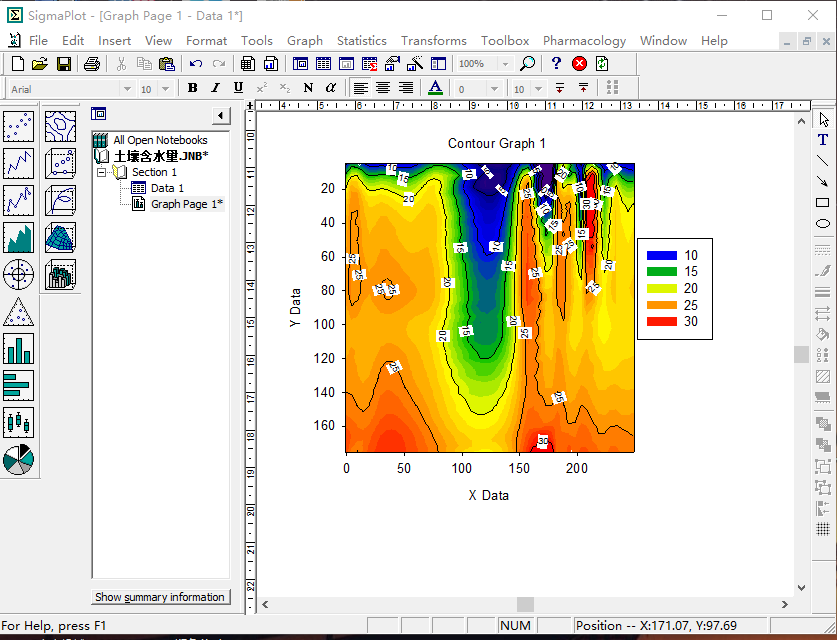Click the Text tool in right toolbar
This screenshot has height=640, width=837.
click(823, 140)
